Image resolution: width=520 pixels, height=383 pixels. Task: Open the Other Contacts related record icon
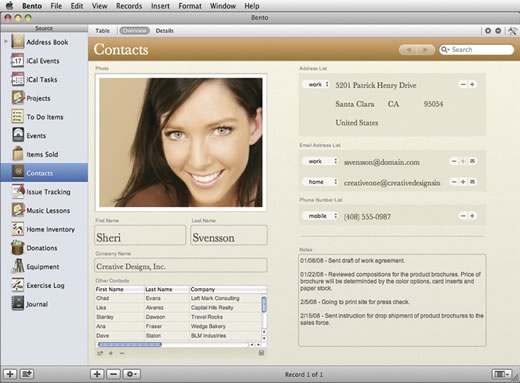pyautogui.click(x=100, y=353)
